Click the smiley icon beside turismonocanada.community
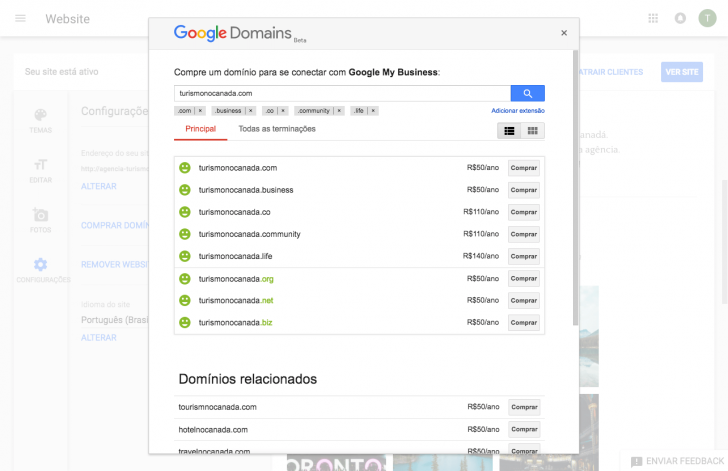The height and width of the screenshot is (471, 728). click(x=185, y=234)
